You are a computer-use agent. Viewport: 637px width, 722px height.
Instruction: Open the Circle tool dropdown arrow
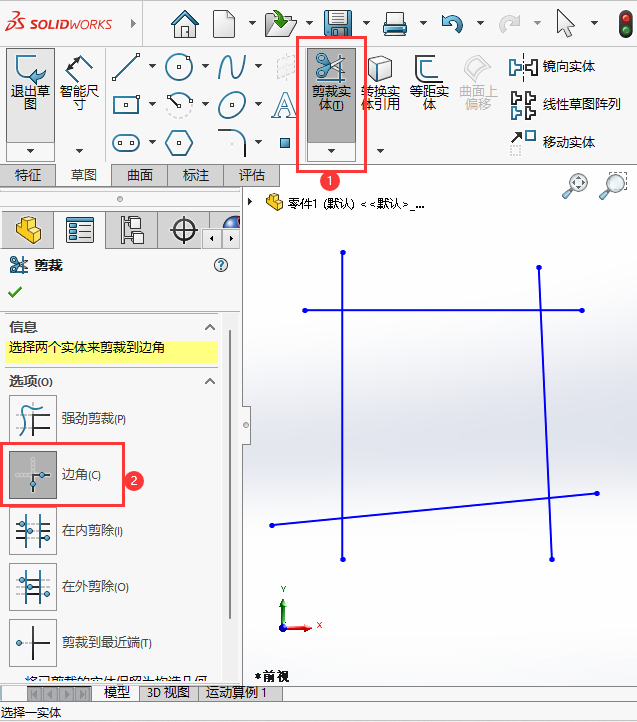[205, 66]
